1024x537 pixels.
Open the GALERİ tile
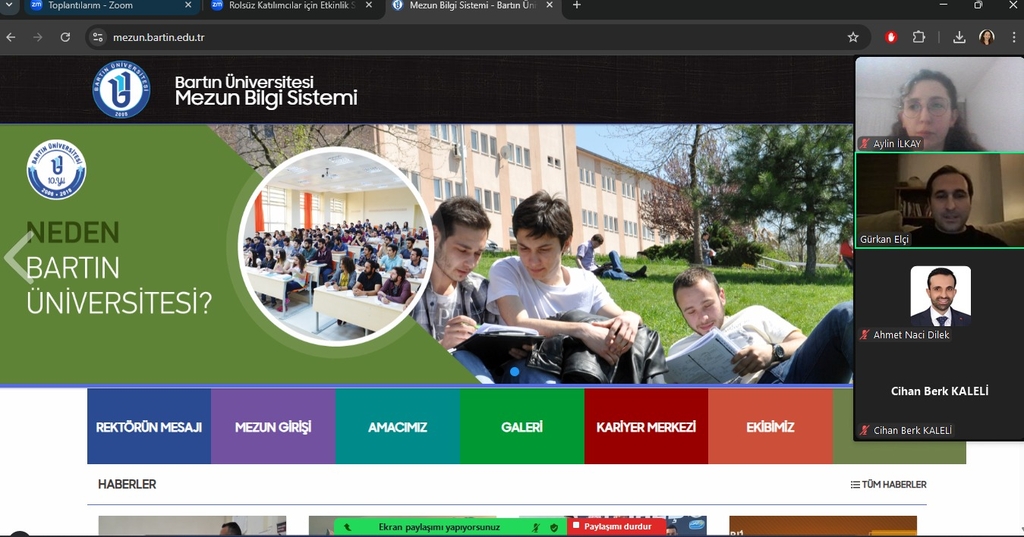522,427
